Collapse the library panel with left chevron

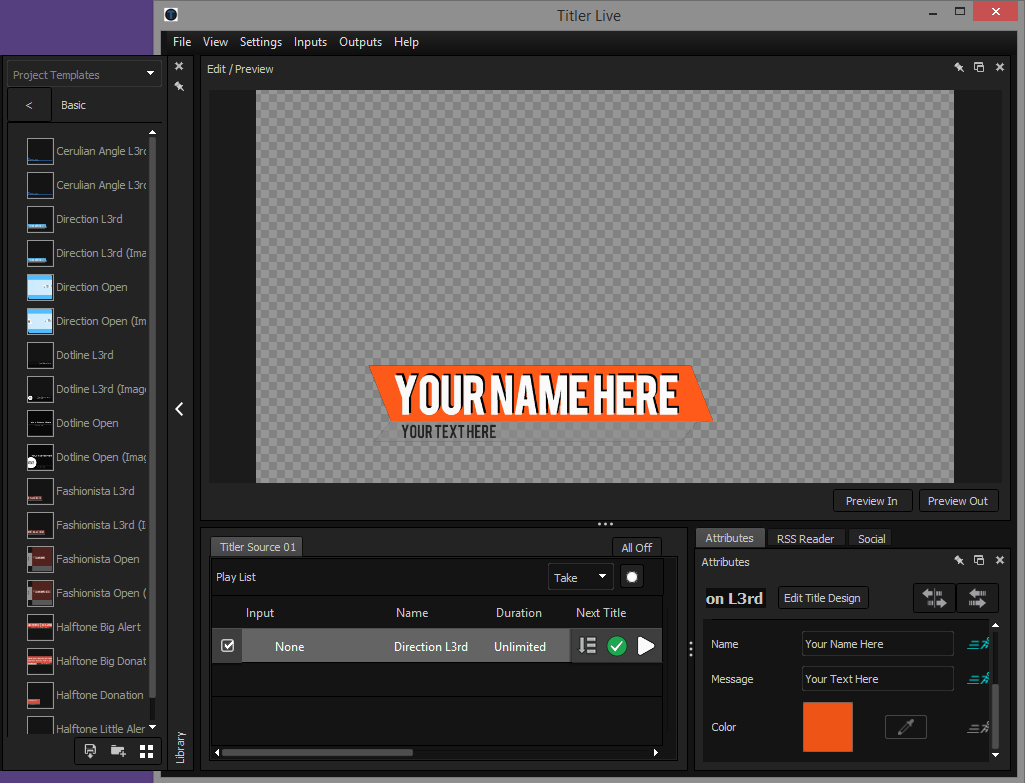point(179,409)
